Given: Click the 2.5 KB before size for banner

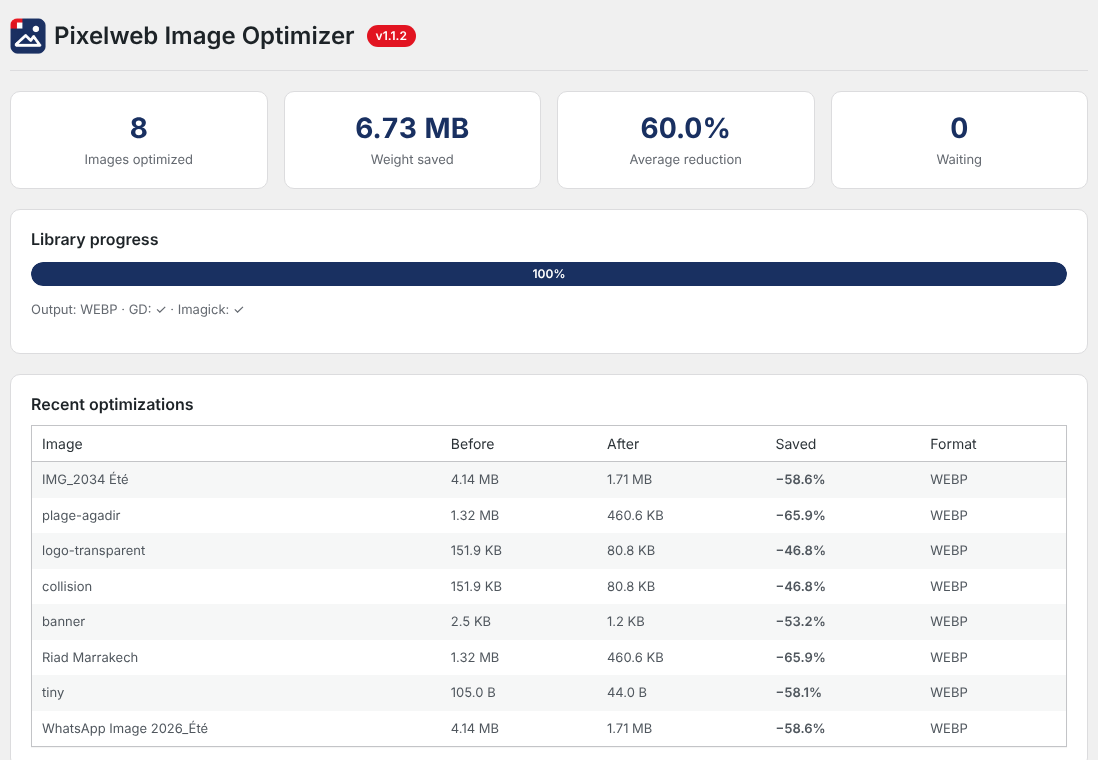Looking at the screenshot, I should coord(471,621).
